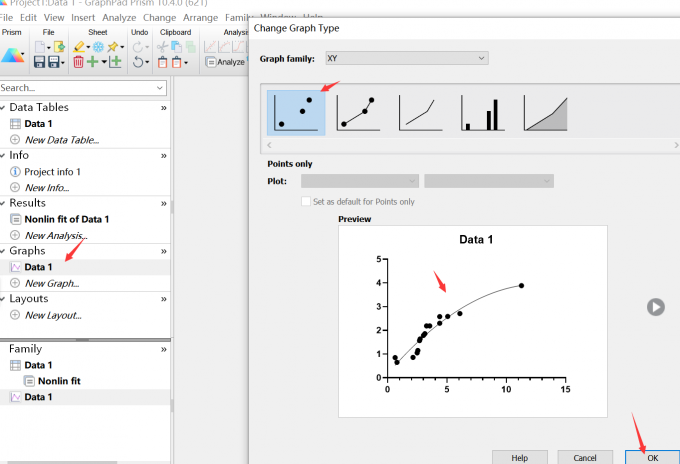Viewport: 680px width, 464px height.
Task: Select the line only graph thumbnail
Action: (x=420, y=113)
